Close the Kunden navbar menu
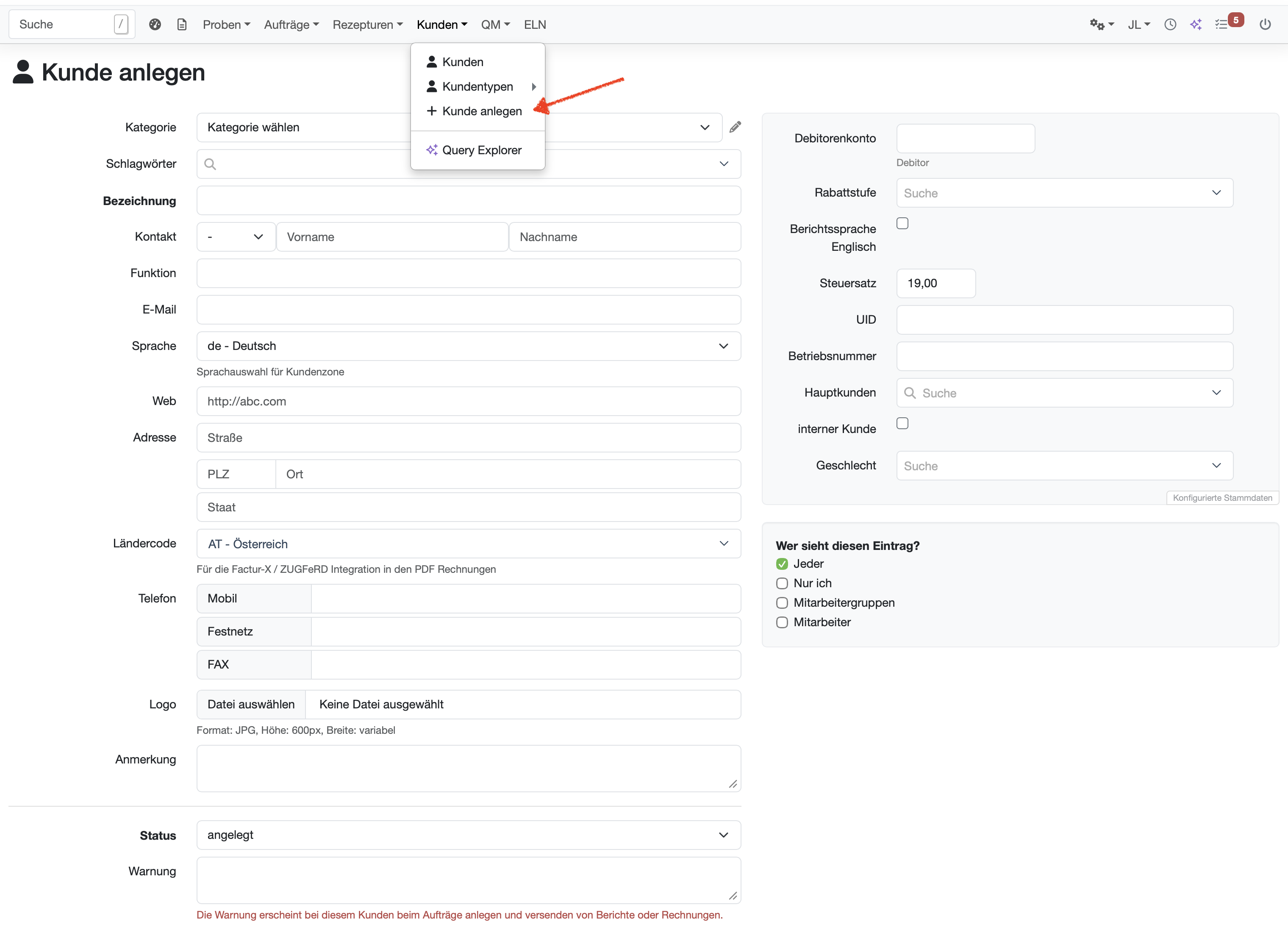The height and width of the screenshot is (927, 1288). [442, 25]
